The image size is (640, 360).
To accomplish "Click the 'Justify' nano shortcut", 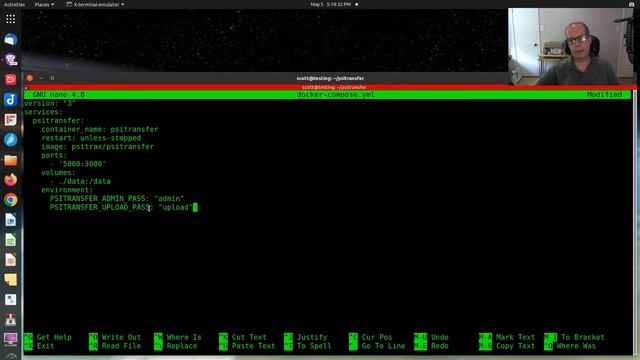I will coord(312,337).
